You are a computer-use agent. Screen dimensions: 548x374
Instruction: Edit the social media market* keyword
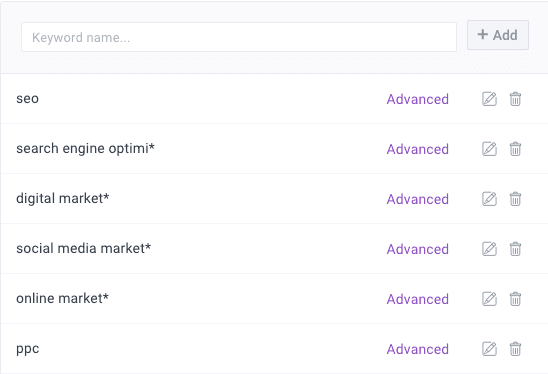click(489, 249)
